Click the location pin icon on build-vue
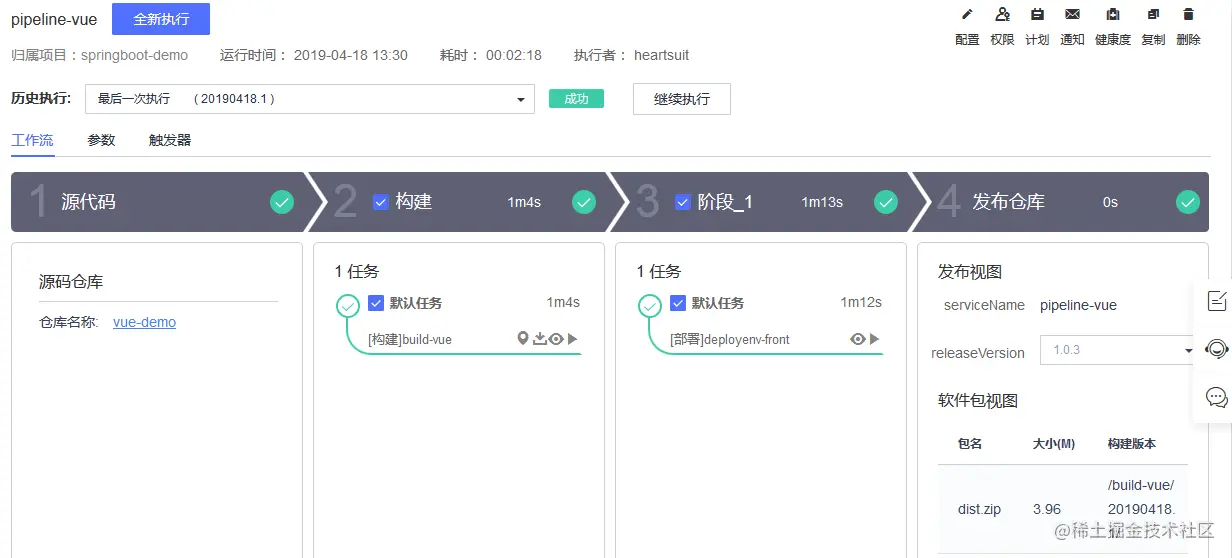Image resolution: width=1232 pixels, height=558 pixels. (522, 339)
